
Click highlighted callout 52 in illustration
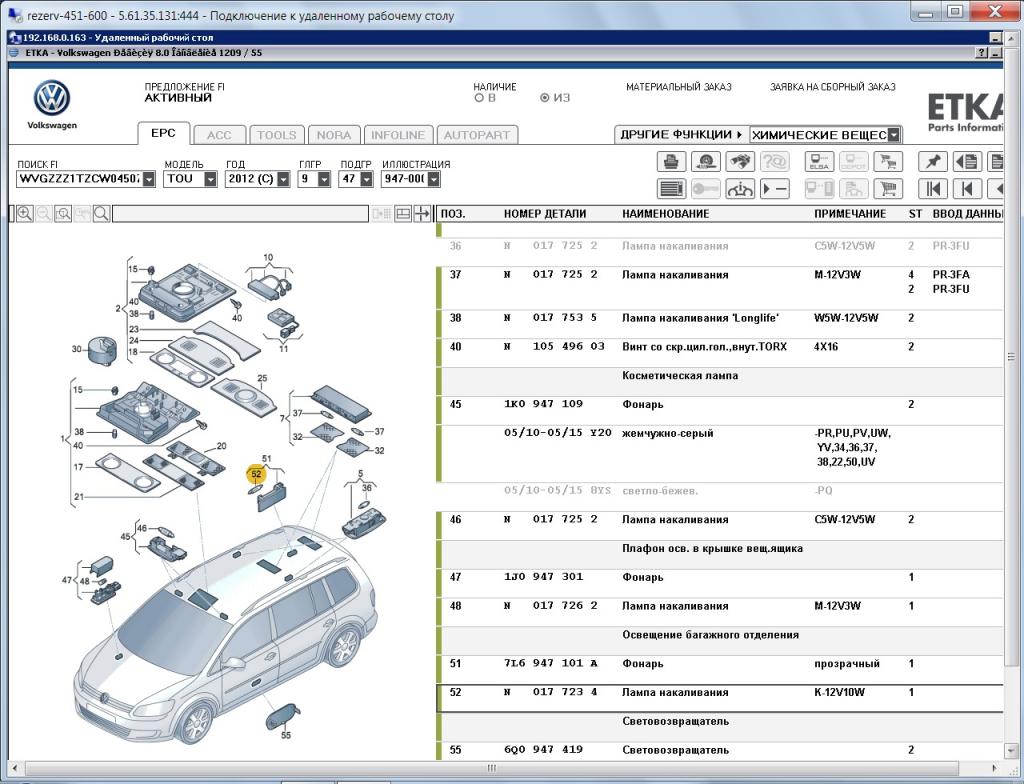[x=256, y=474]
